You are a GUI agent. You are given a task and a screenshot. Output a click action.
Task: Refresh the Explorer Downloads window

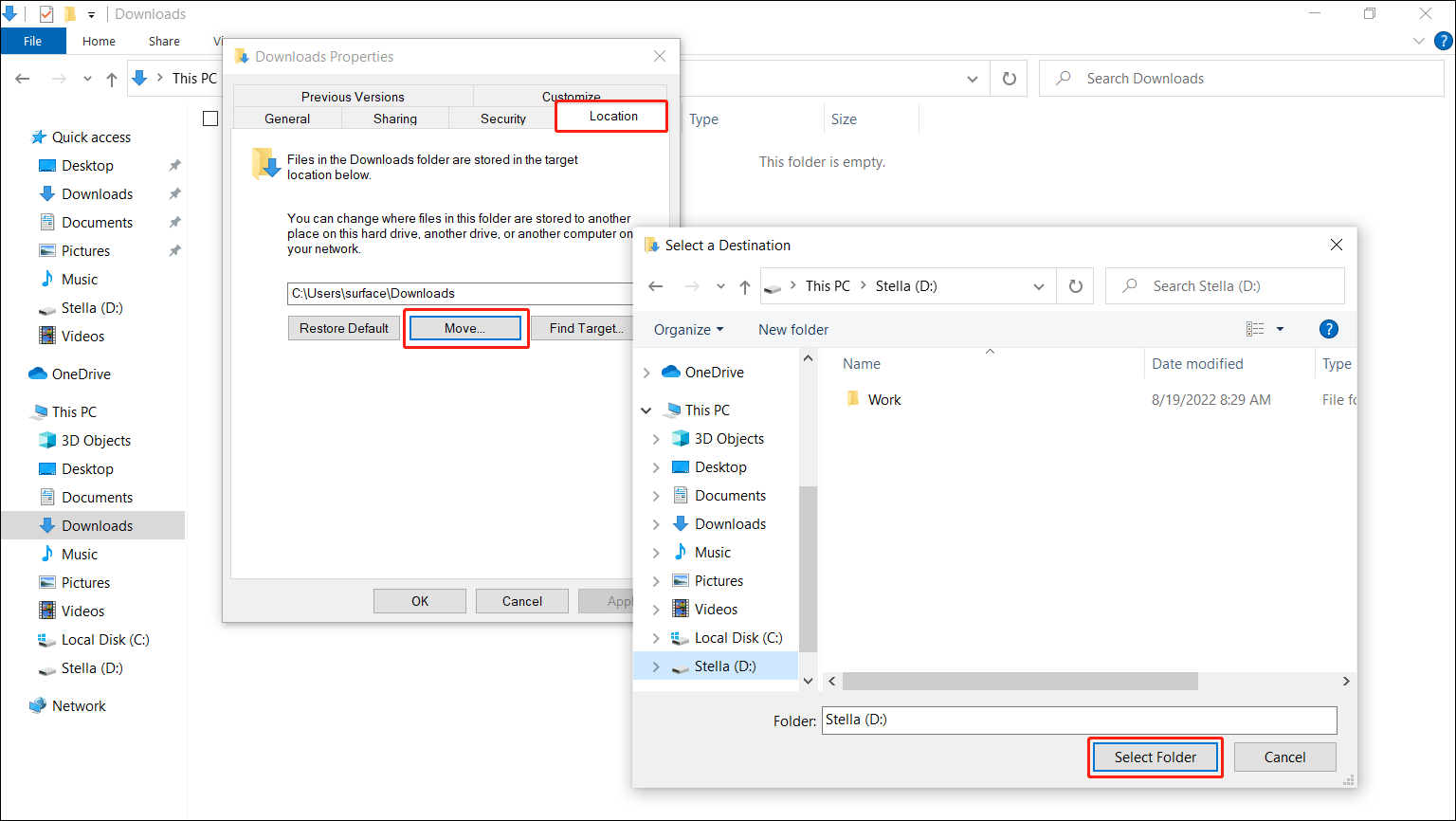click(1009, 79)
